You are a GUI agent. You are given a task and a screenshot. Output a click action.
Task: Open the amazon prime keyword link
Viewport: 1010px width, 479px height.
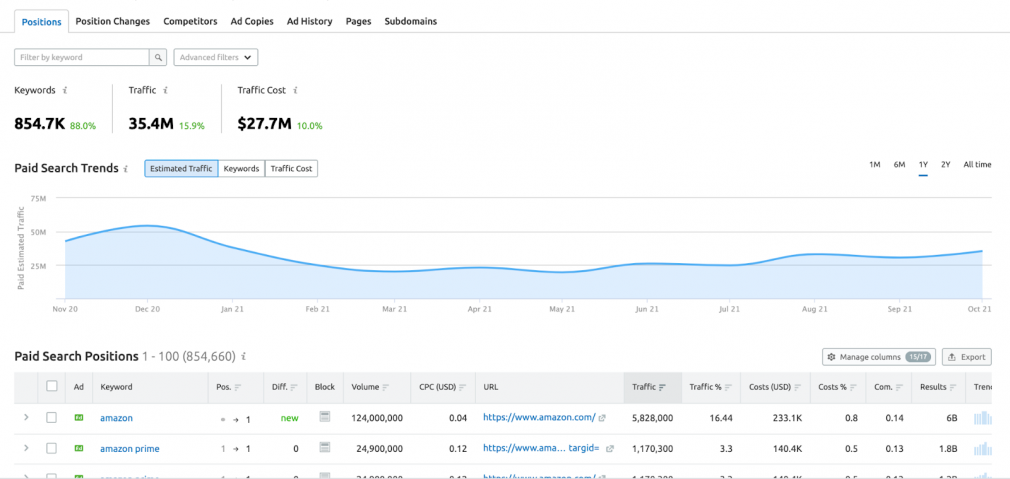click(129, 449)
